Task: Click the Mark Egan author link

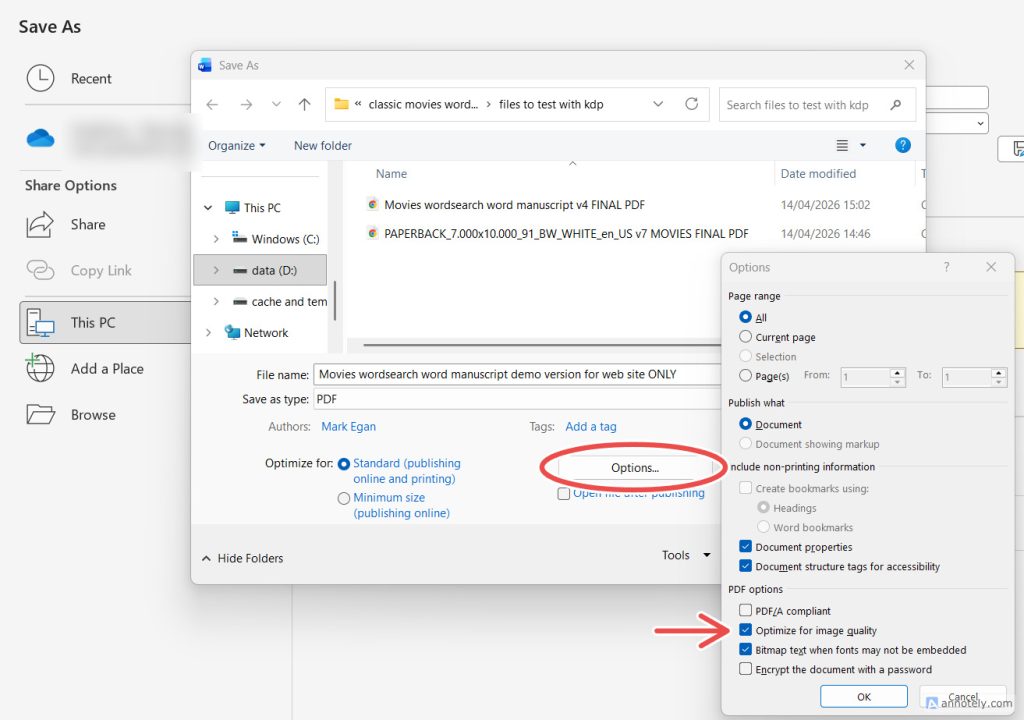Action: 348,427
